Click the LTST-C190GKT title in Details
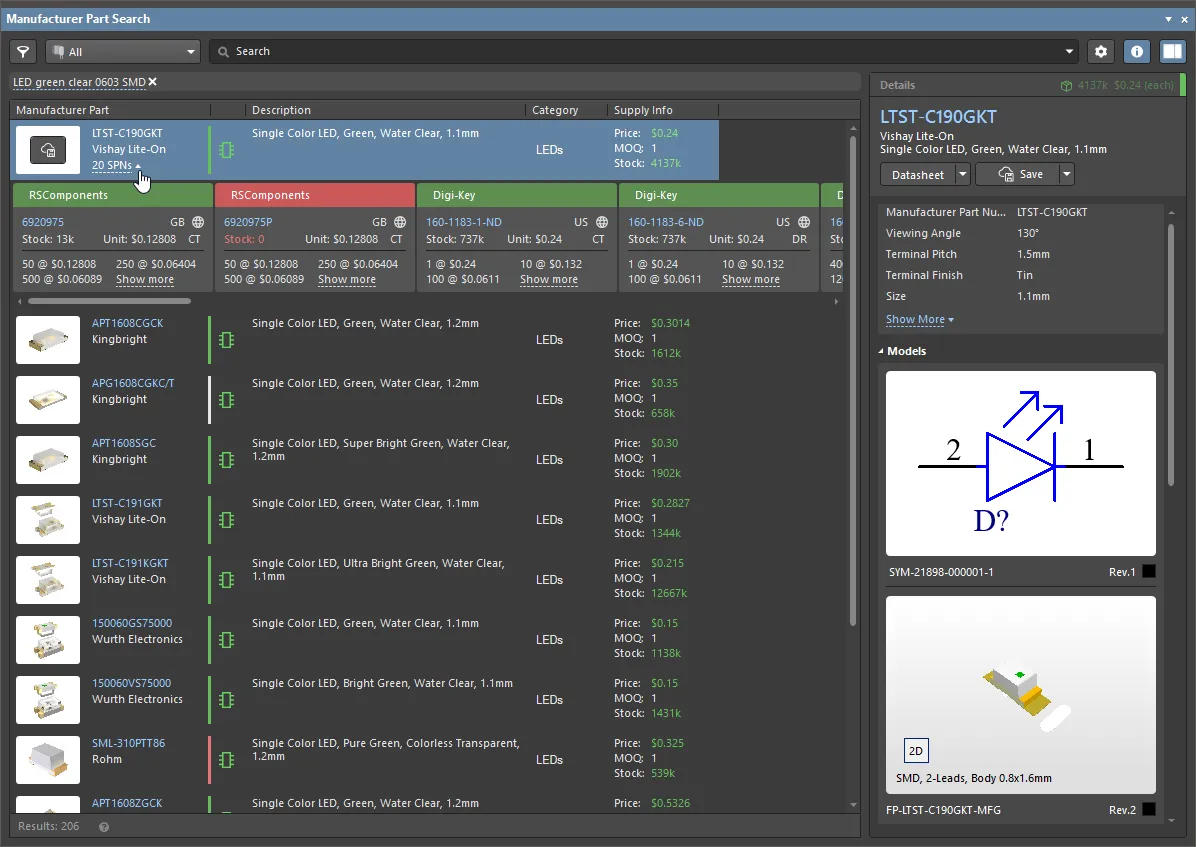 coord(938,117)
